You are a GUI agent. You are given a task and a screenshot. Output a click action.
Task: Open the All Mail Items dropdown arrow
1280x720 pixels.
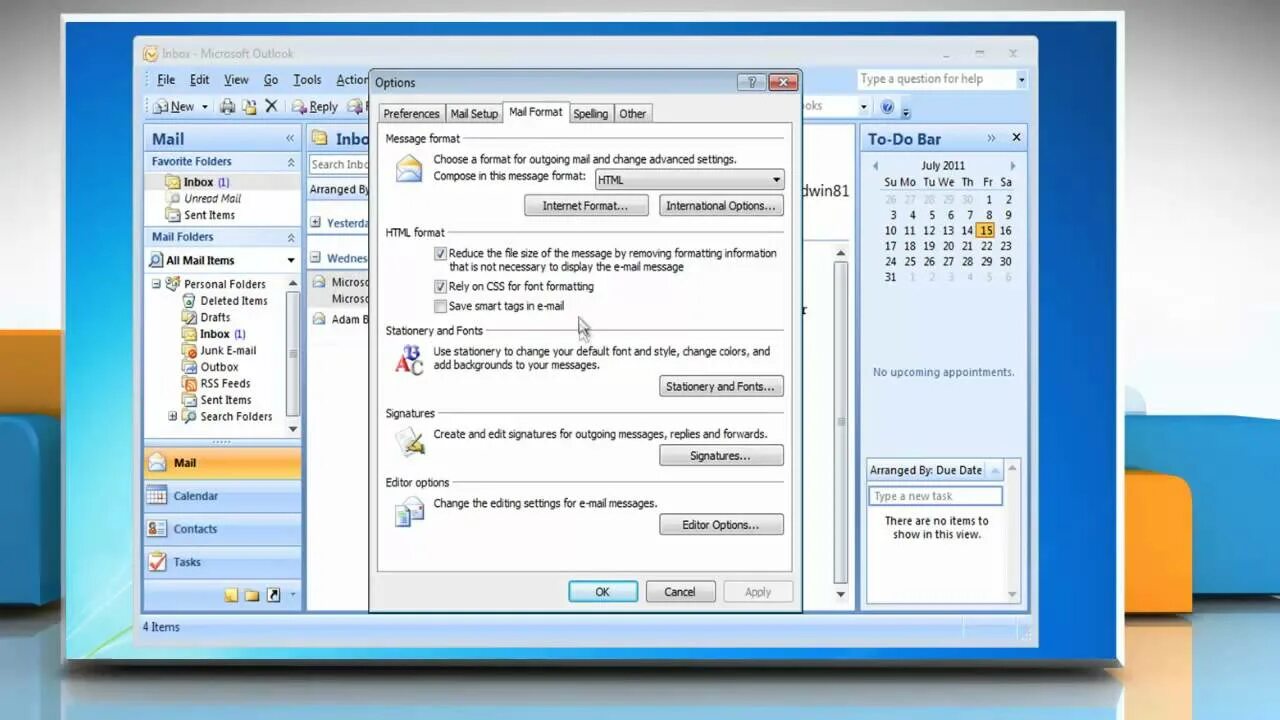(291, 260)
